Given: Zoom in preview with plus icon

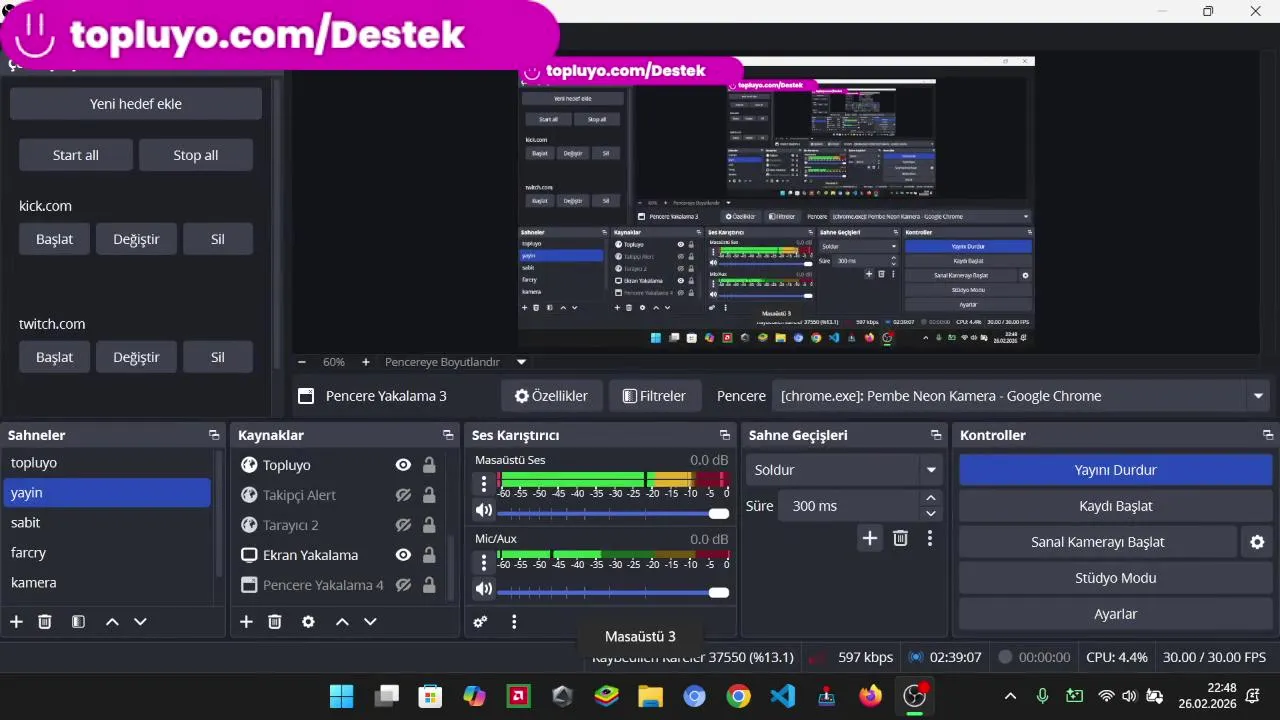Looking at the screenshot, I should (366, 362).
